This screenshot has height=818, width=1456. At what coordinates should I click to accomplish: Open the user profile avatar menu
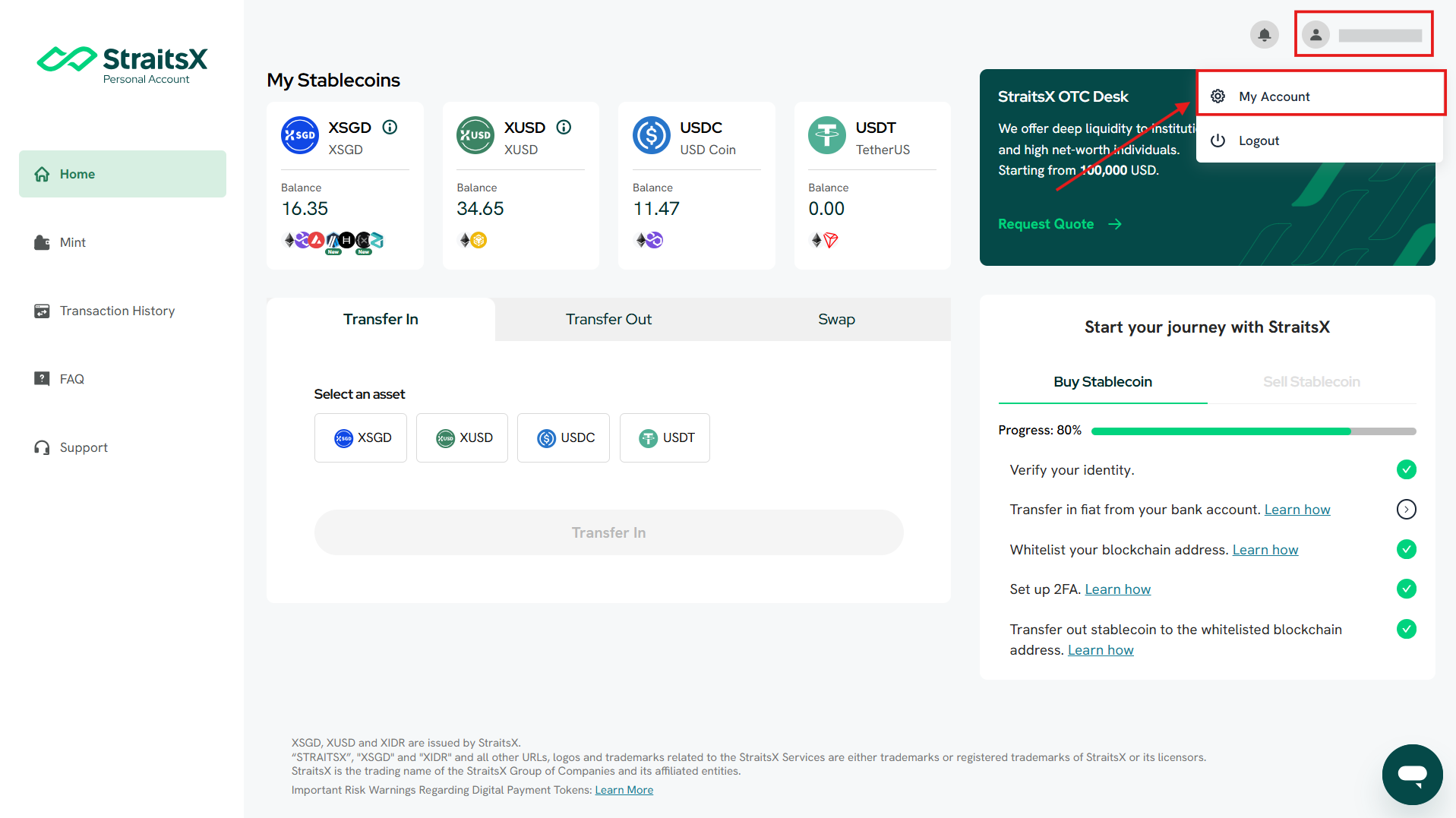(x=1315, y=34)
